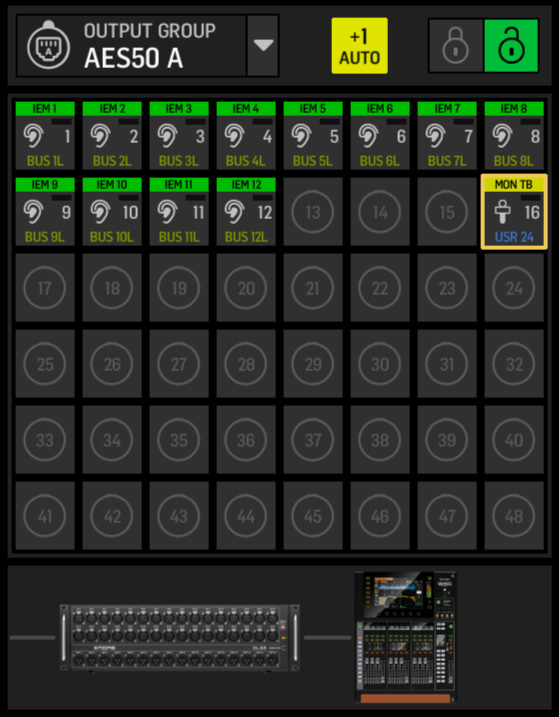Click the empty output slot 38
The image size is (559, 717).
click(x=380, y=439)
